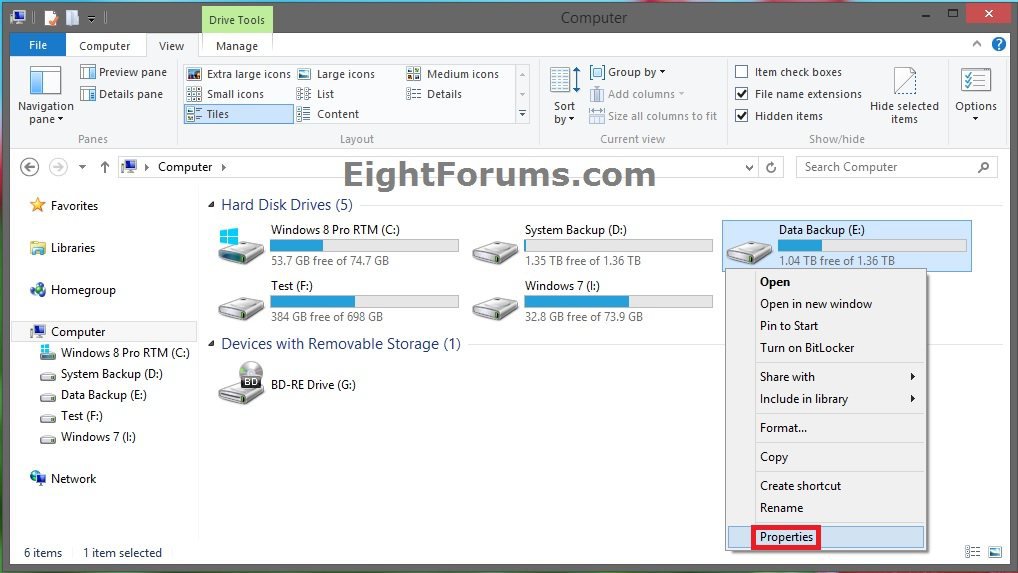Open the Customize Quick Access Toolbar arrow
Viewport: 1018px width, 573px height.
[x=92, y=19]
